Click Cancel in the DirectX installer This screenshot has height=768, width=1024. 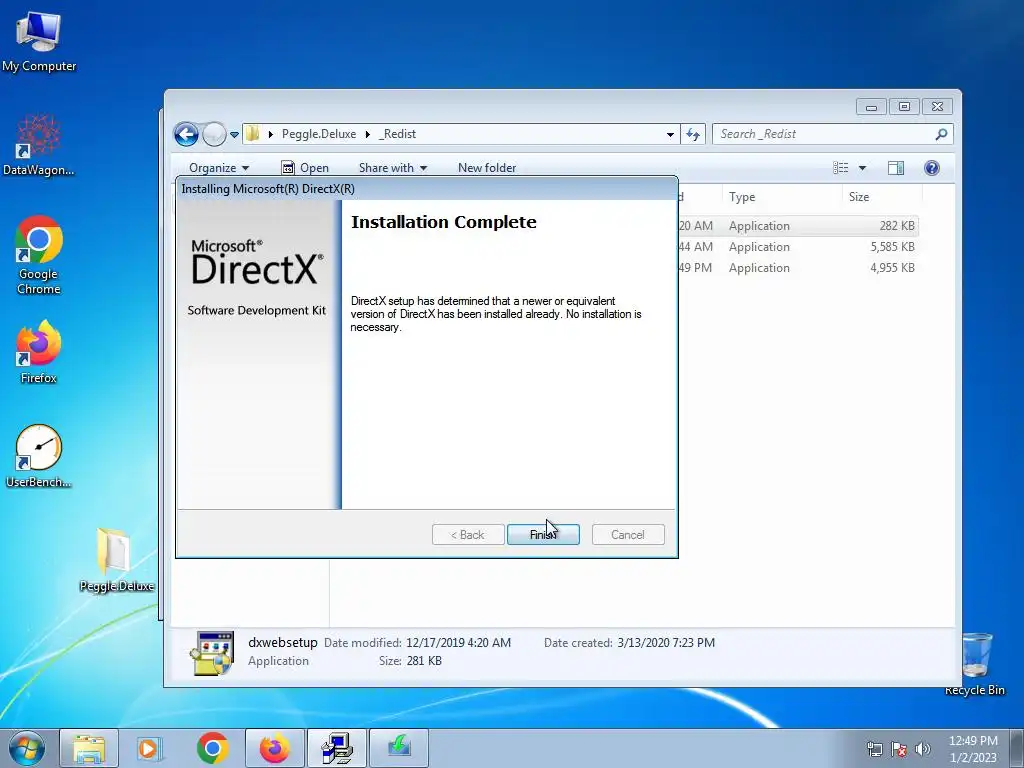coord(628,534)
